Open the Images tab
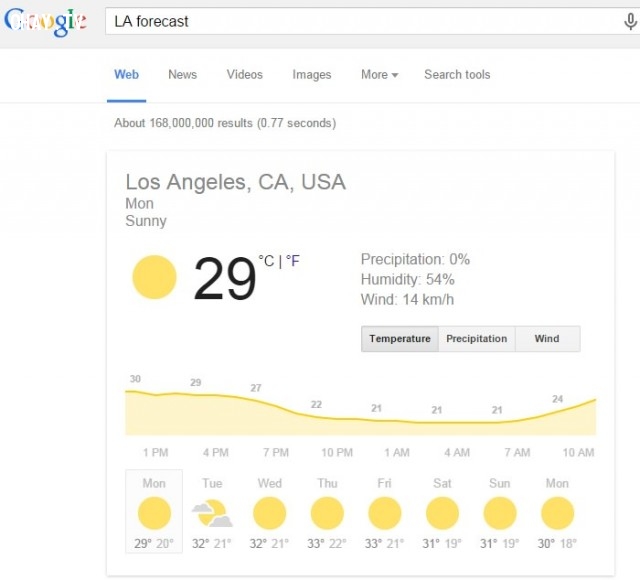Viewport: 640px width, 580px height. click(x=311, y=75)
